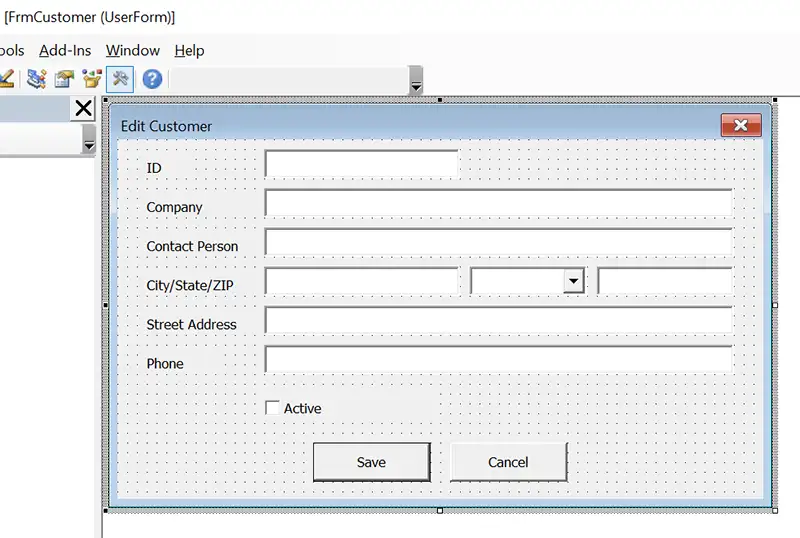Image resolution: width=800 pixels, height=538 pixels.
Task: Expand the State combo box dropdown
Action: pos(573,281)
